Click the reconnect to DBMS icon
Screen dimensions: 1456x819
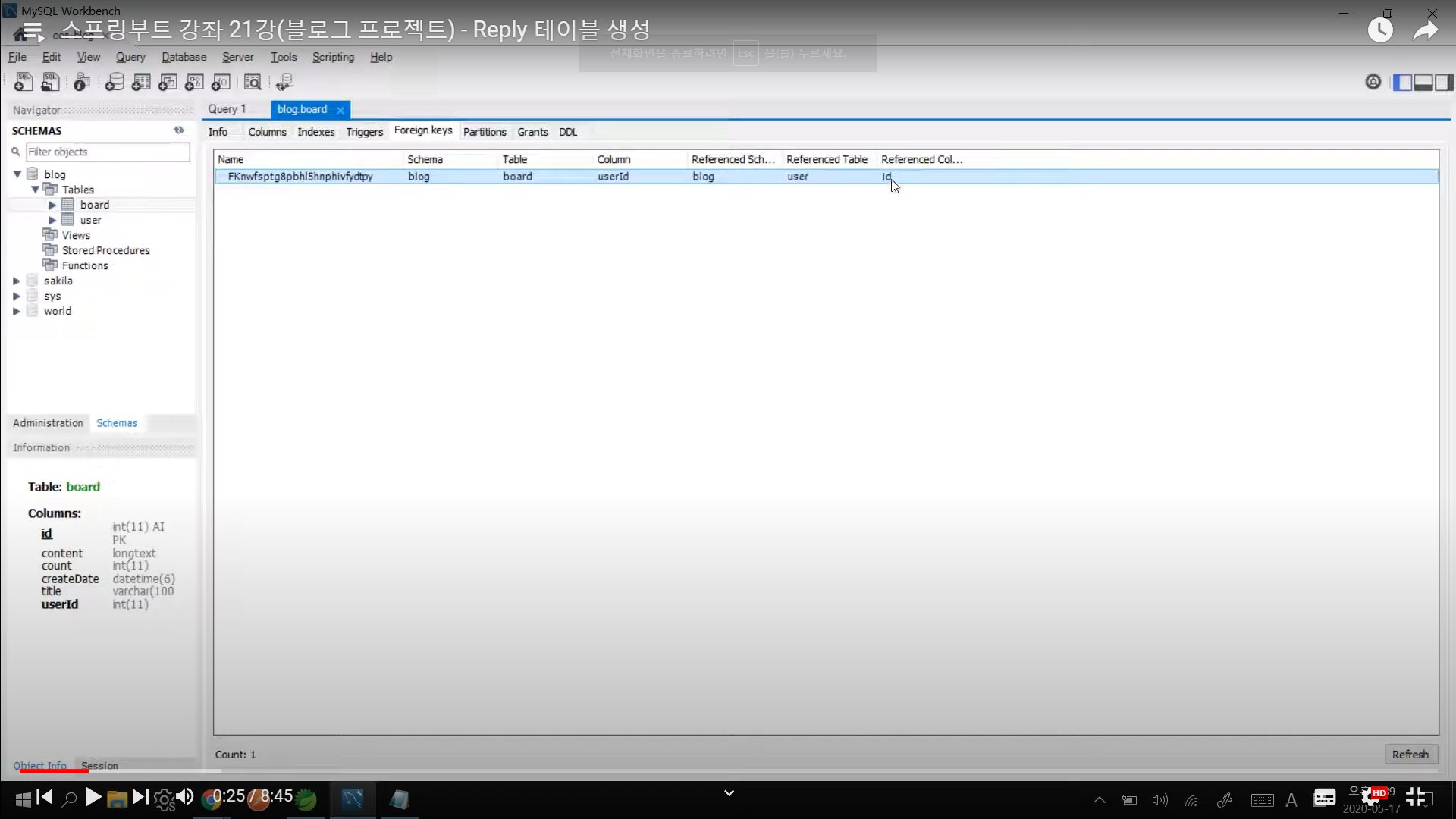click(x=284, y=82)
